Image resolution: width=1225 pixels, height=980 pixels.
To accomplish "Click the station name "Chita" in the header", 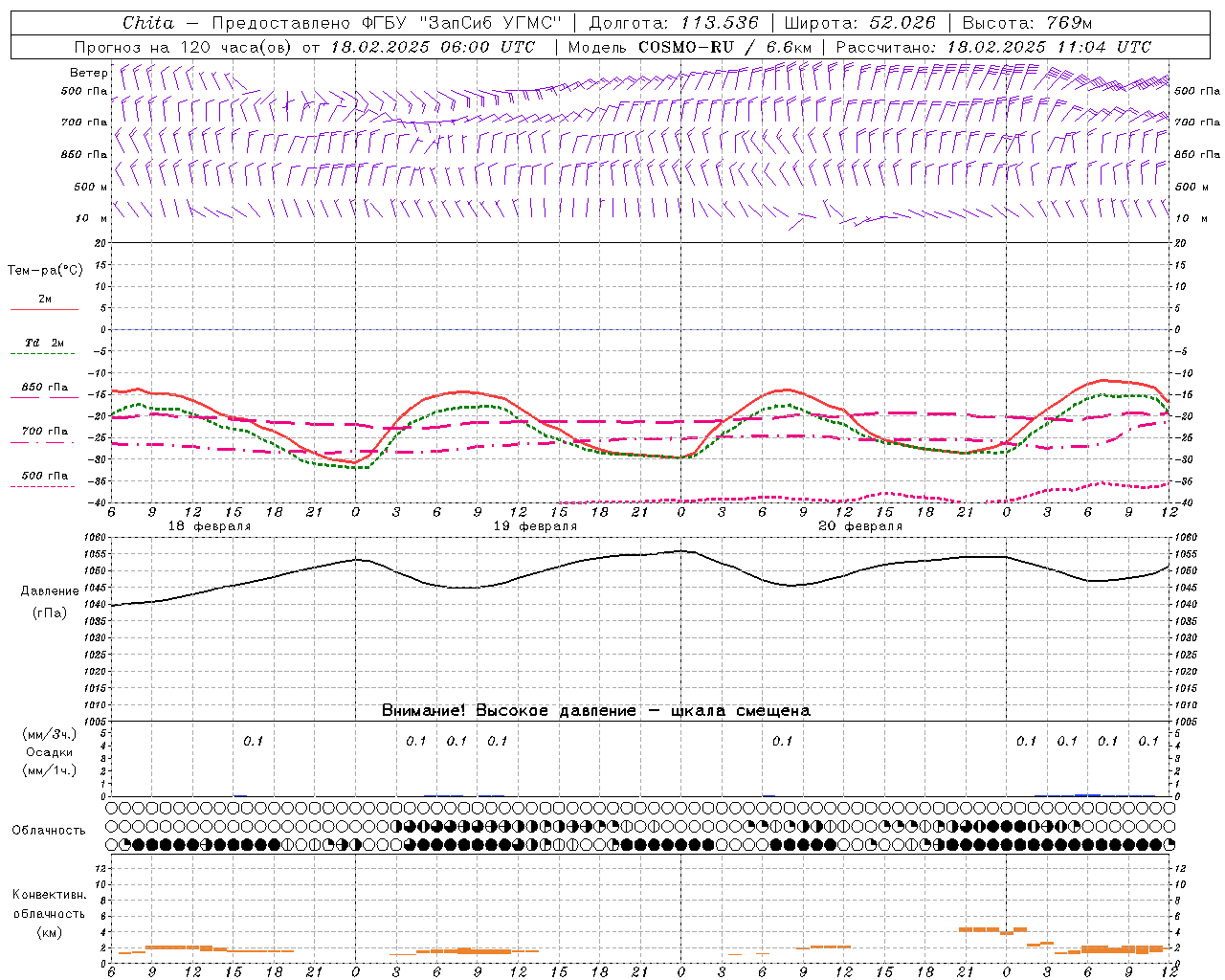I will click(x=148, y=23).
